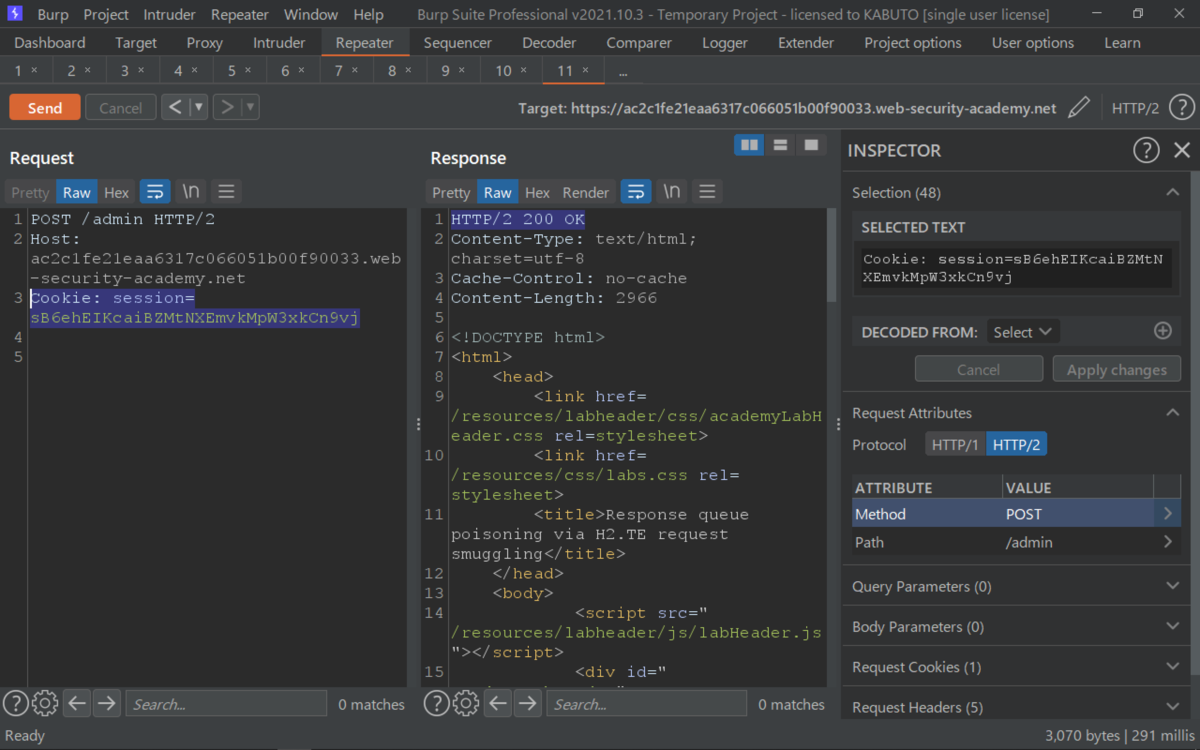Go to previous request search match
The width and height of the screenshot is (1200, 750).
coord(77,704)
